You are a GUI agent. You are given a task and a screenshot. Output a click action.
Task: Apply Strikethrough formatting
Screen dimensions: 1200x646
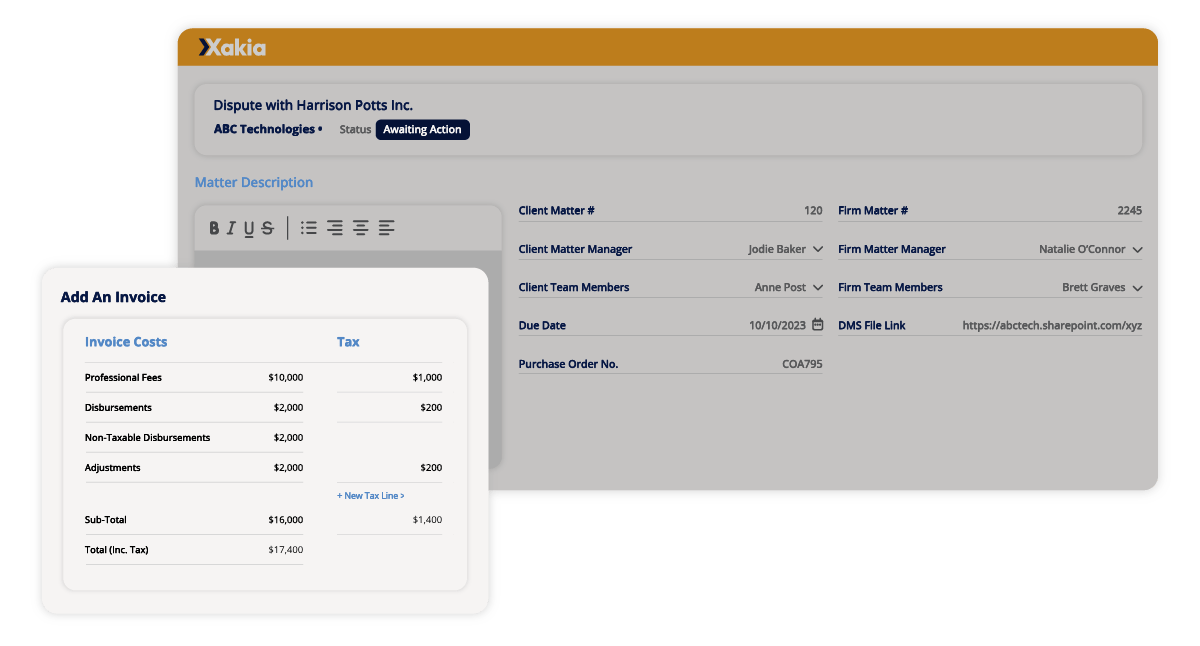[x=267, y=227]
